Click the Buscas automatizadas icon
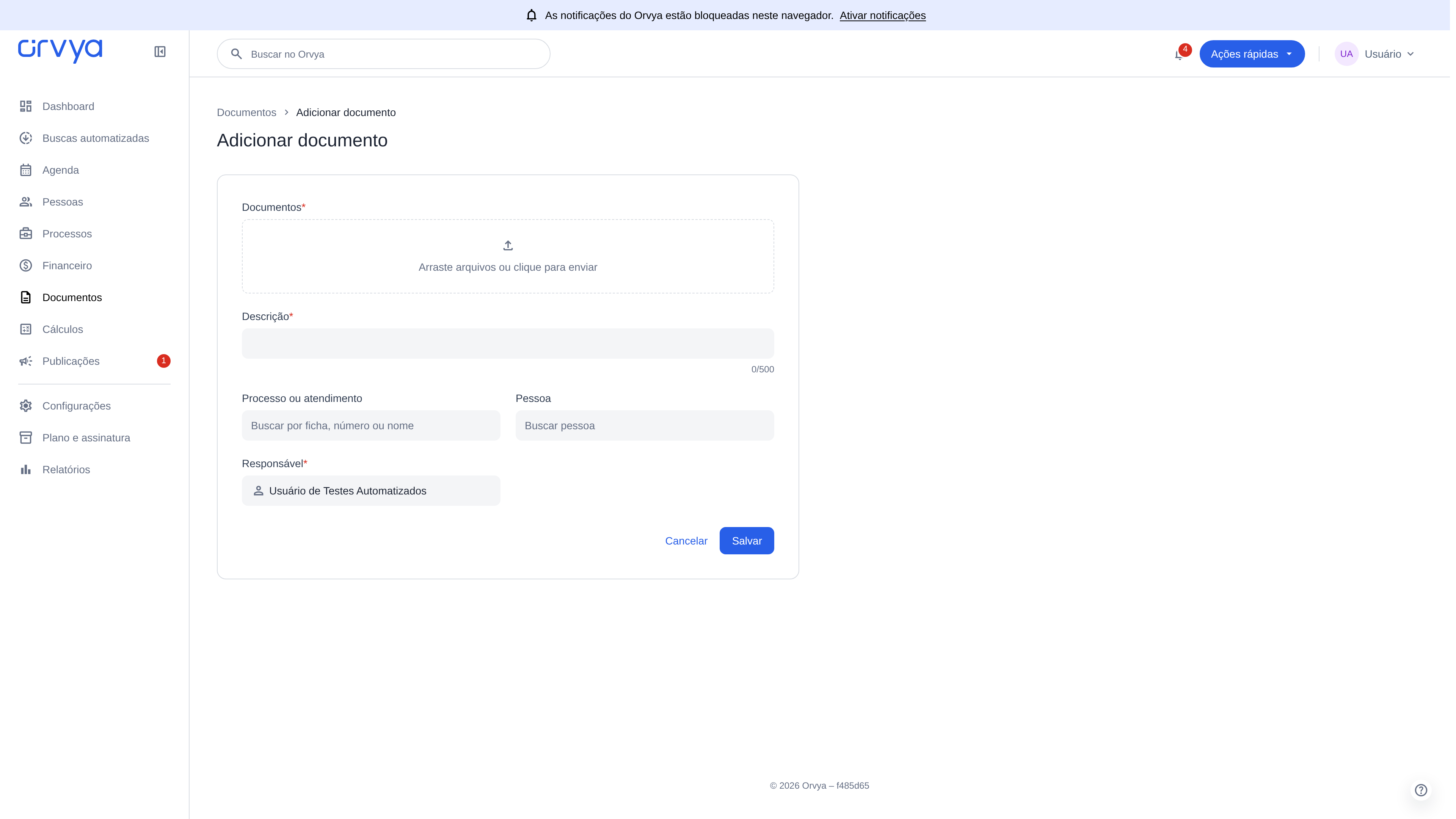 [26, 138]
